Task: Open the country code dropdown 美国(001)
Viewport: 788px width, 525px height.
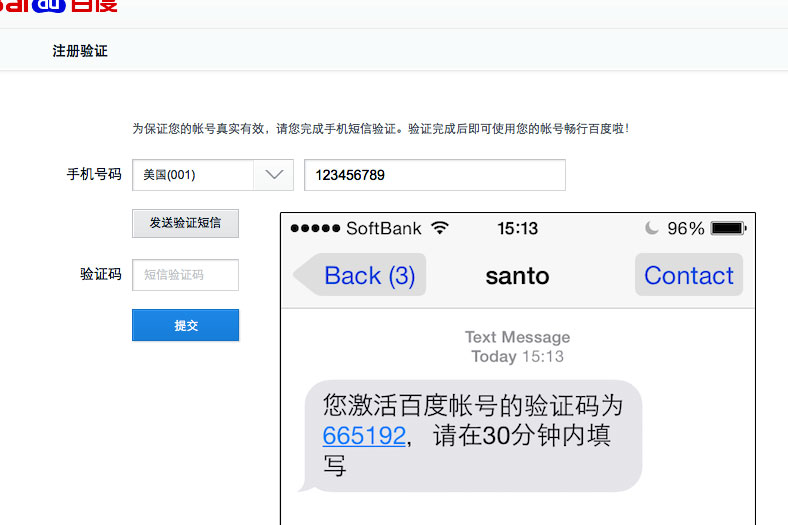Action: pos(213,175)
